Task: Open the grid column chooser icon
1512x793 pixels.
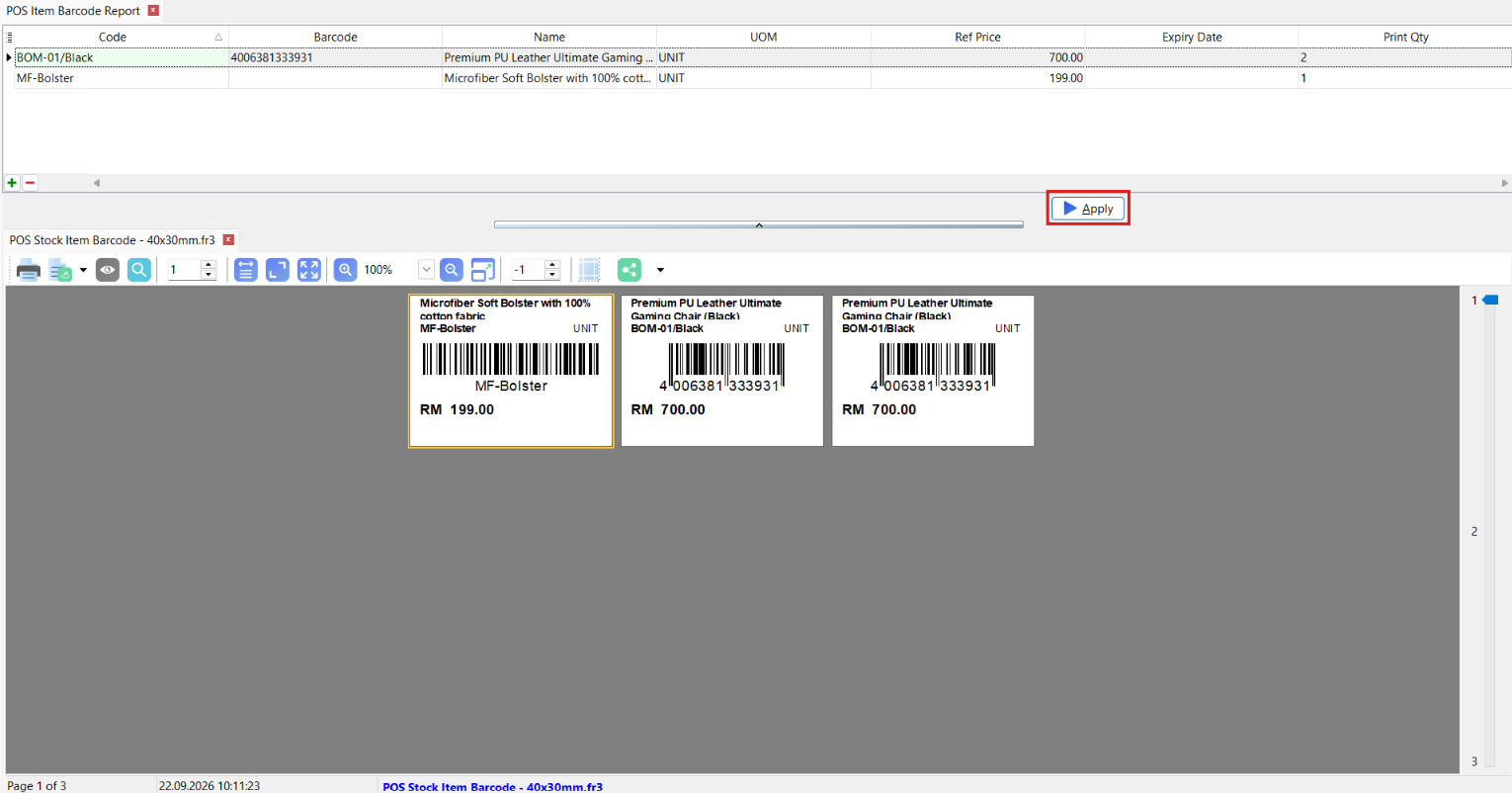Action: 9,37
